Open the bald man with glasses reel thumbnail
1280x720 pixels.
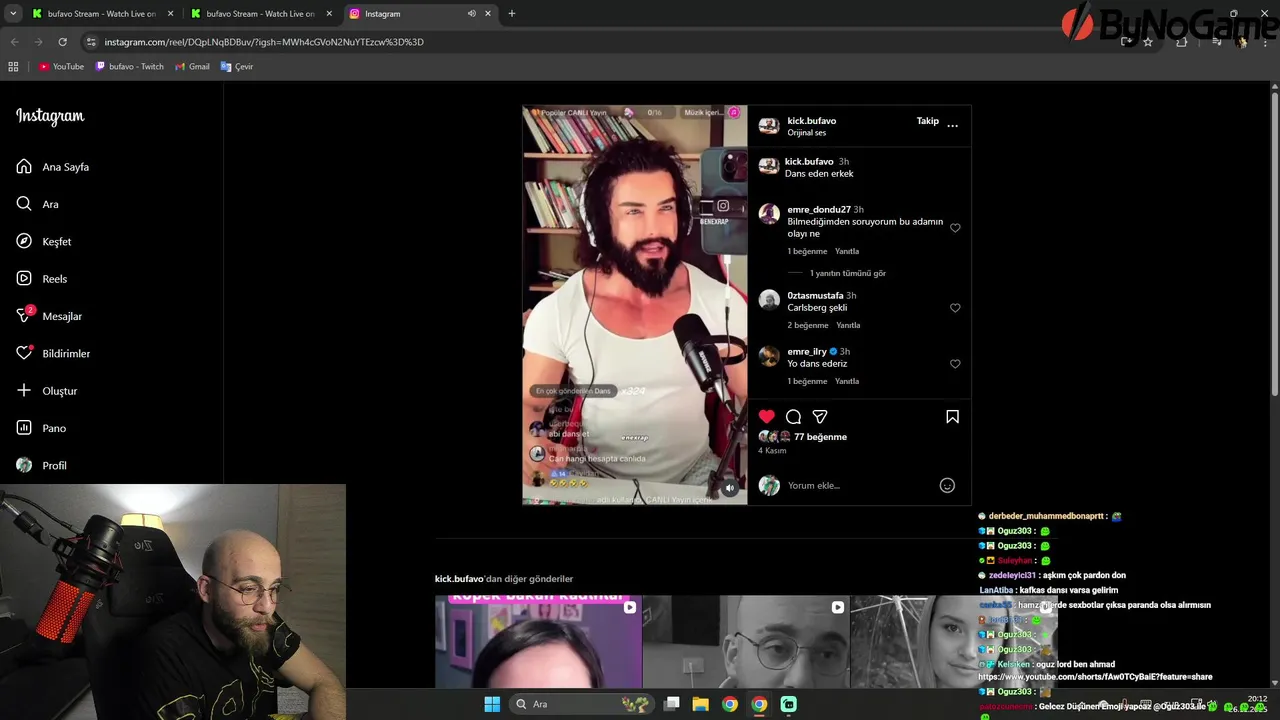pyautogui.click(x=746, y=641)
